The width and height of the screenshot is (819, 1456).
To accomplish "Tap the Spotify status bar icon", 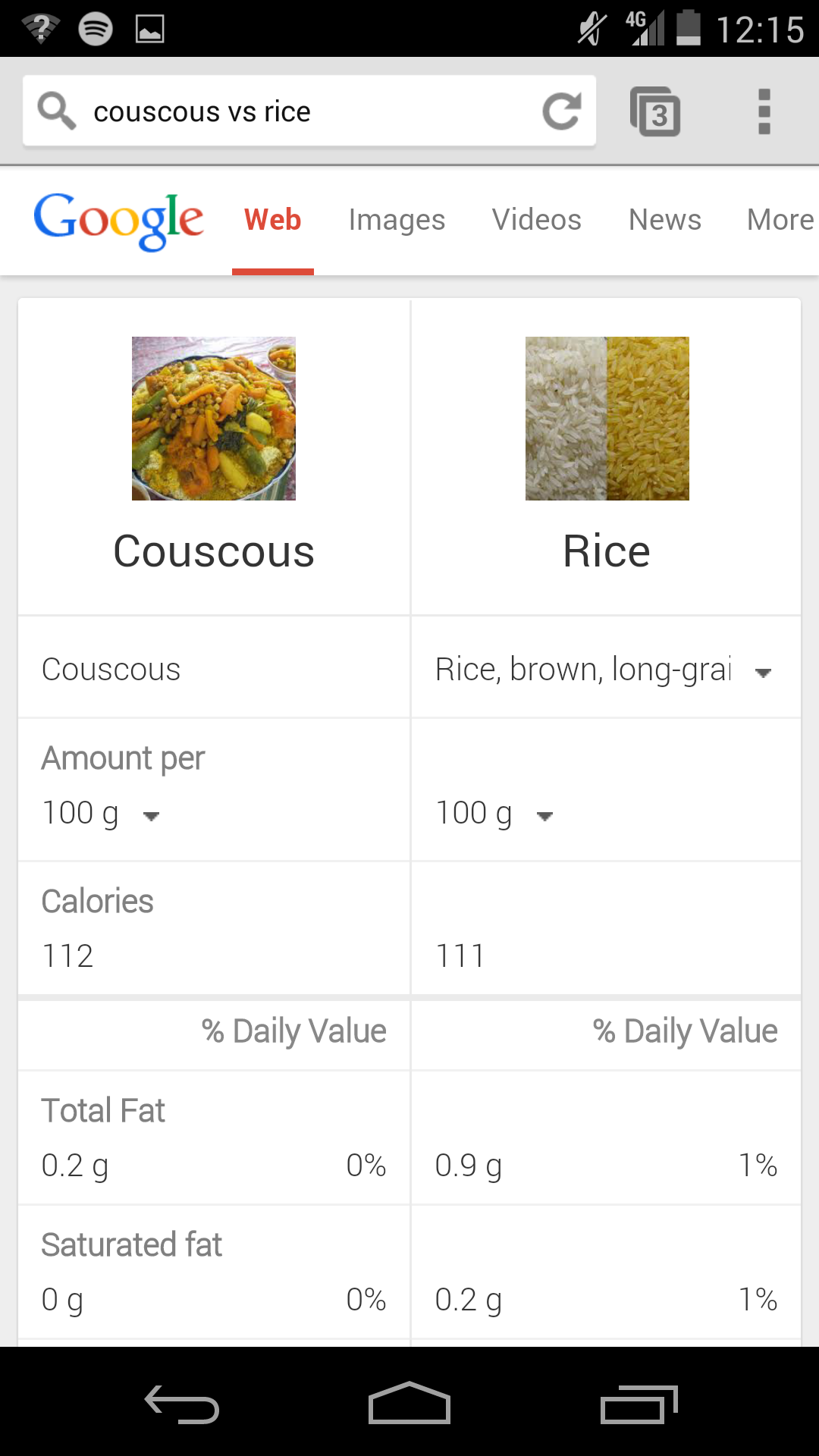I will [96, 29].
